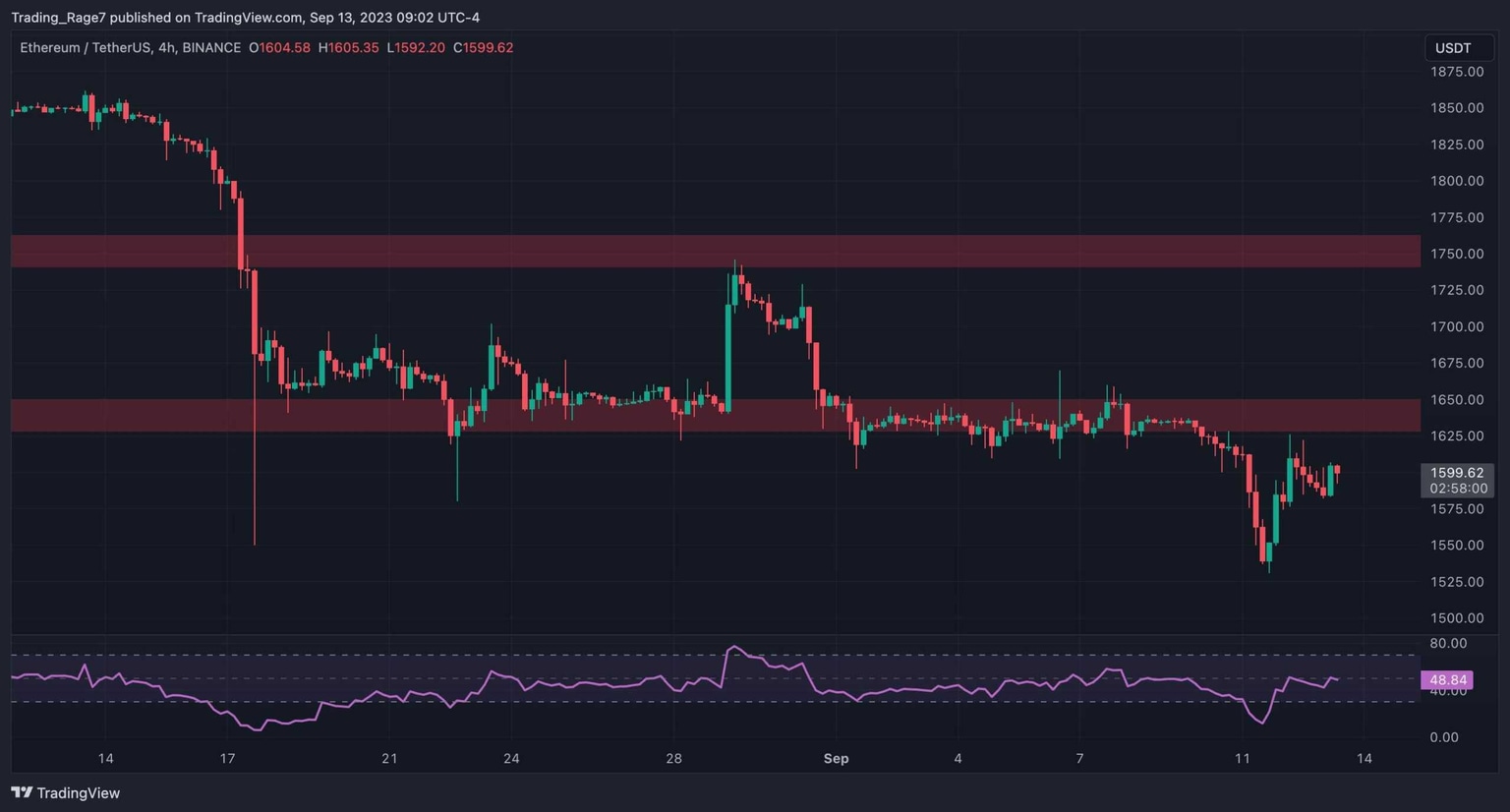1510x812 pixels.
Task: Click the 1500.00 price axis label
Action: (1457, 618)
